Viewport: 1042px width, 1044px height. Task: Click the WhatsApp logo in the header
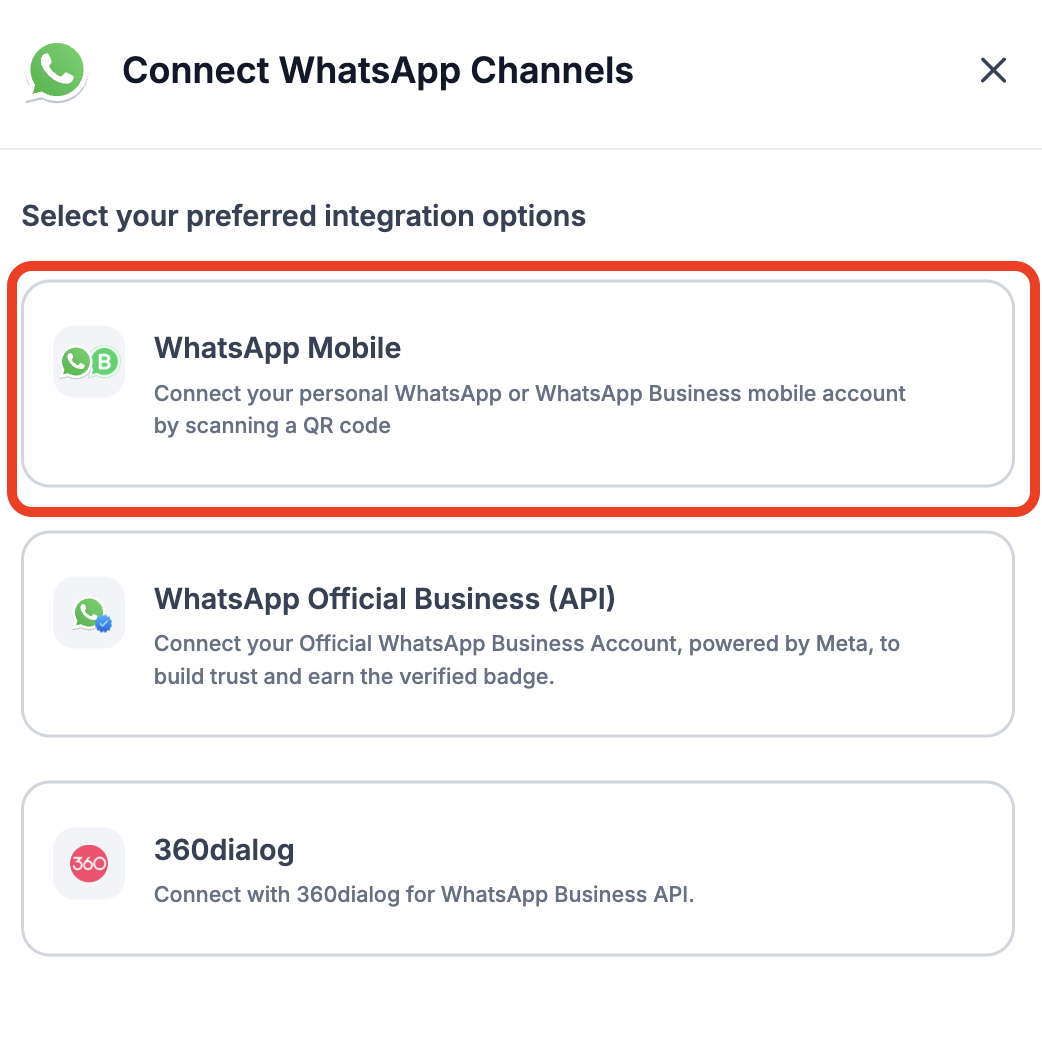57,71
